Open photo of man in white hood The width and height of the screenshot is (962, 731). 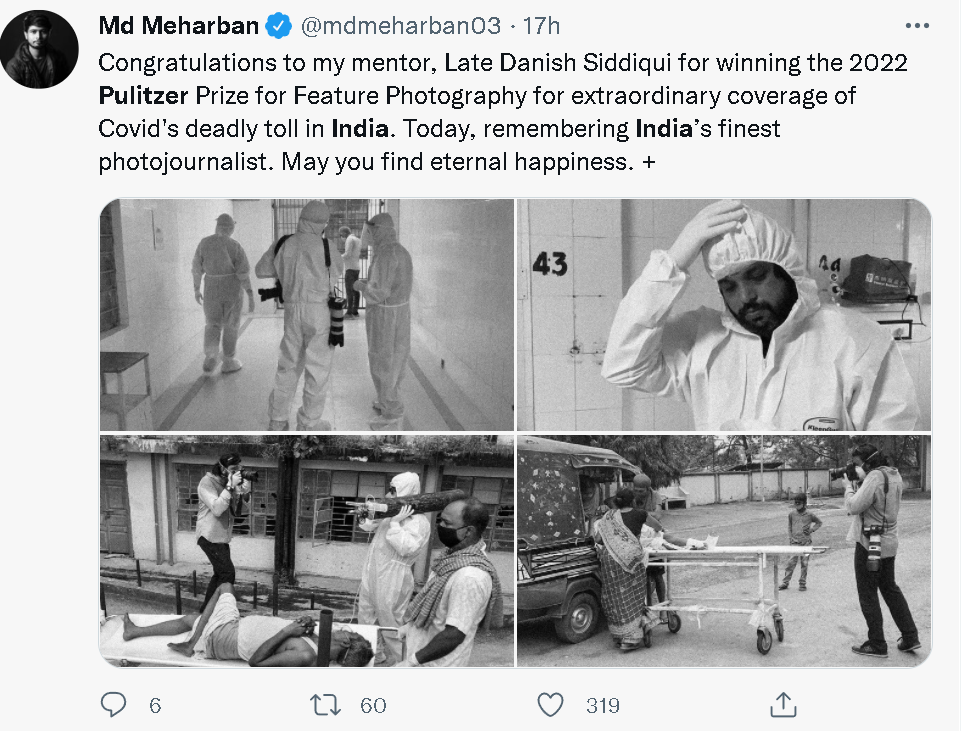tap(723, 315)
